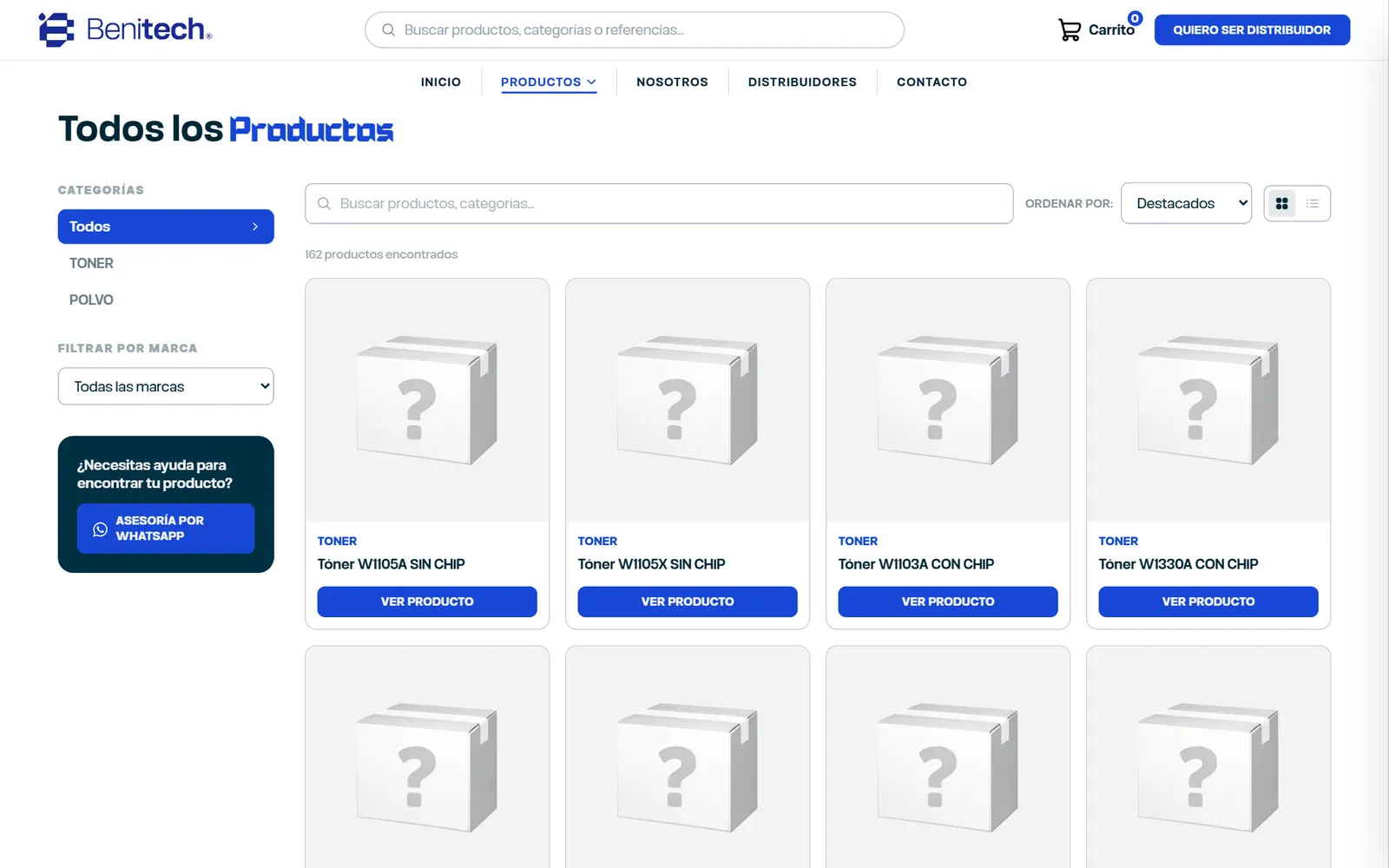Expand the PRODUCTOS menu chevron
1389x868 pixels.
pyautogui.click(x=591, y=82)
